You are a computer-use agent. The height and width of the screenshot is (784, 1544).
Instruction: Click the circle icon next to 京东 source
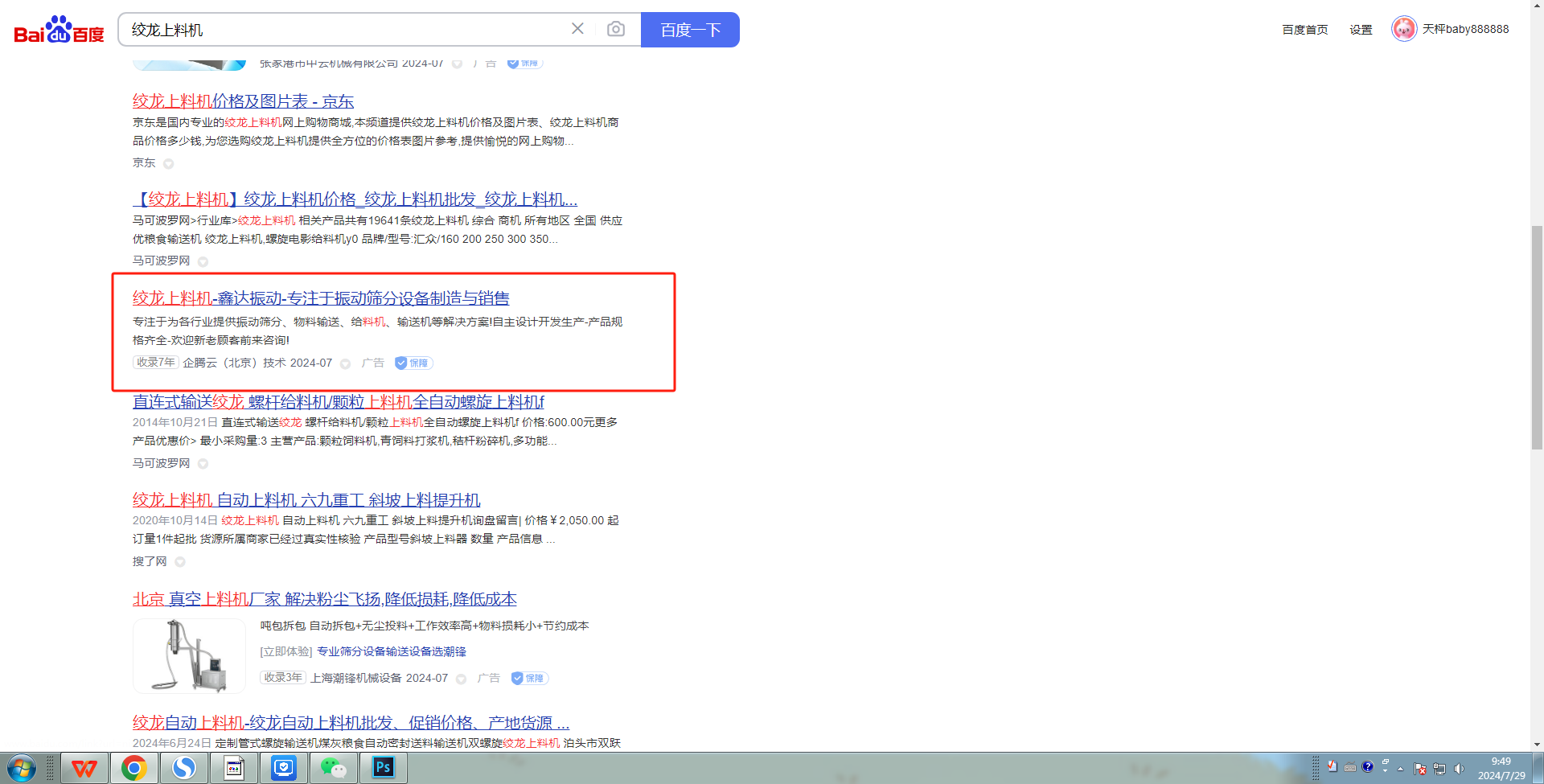click(x=168, y=163)
